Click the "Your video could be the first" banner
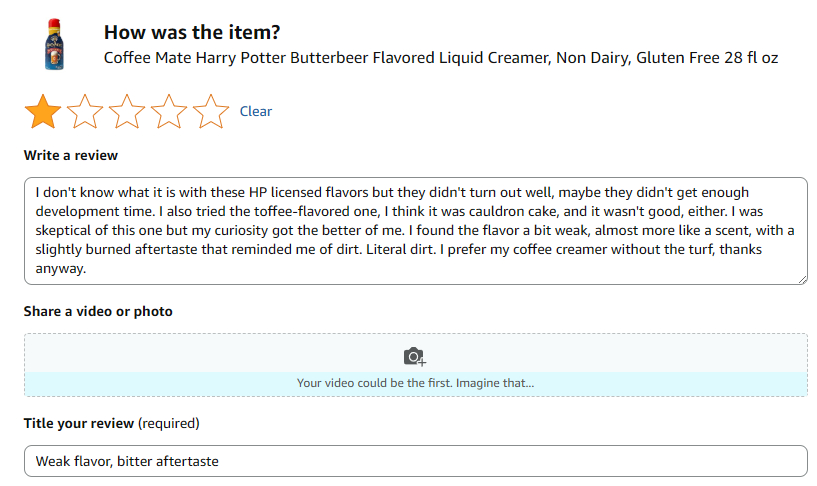Viewport: 817px width, 486px height. (x=415, y=383)
